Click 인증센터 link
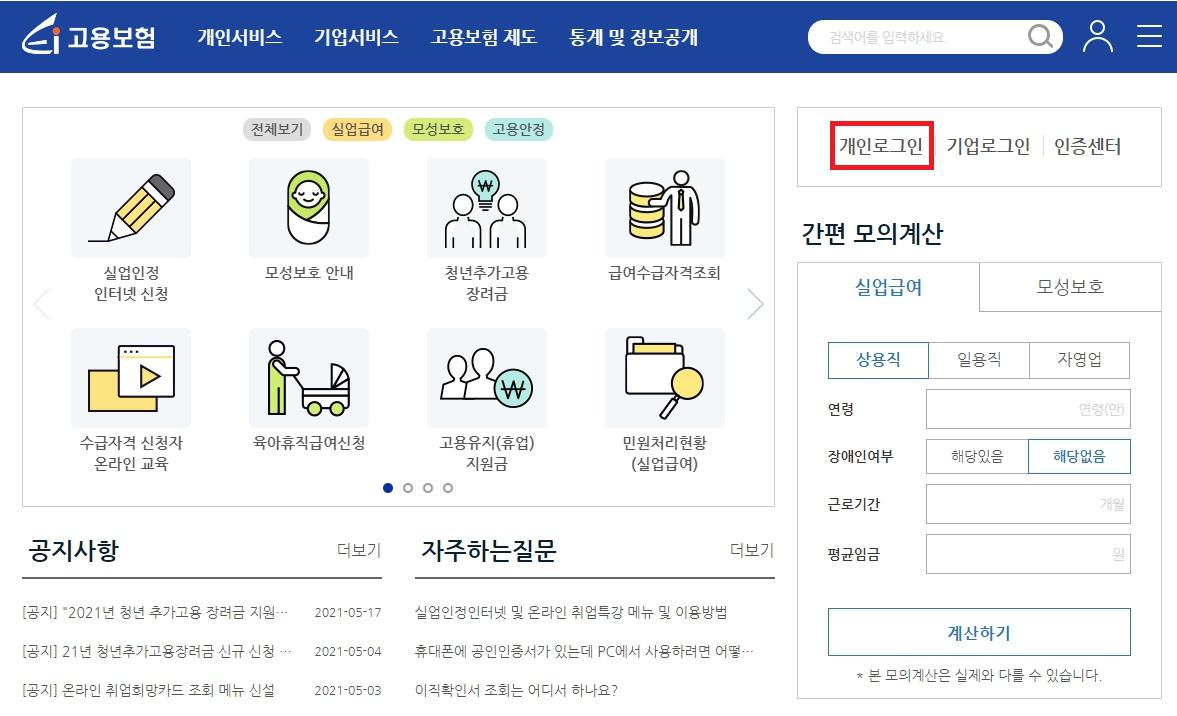 coord(1088,146)
